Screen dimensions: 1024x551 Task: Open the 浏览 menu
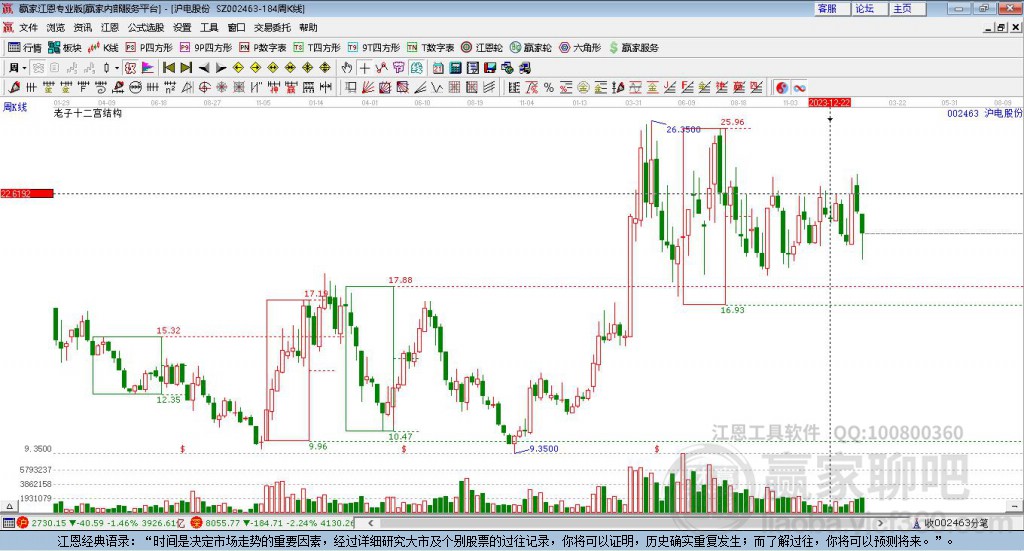(x=56, y=27)
